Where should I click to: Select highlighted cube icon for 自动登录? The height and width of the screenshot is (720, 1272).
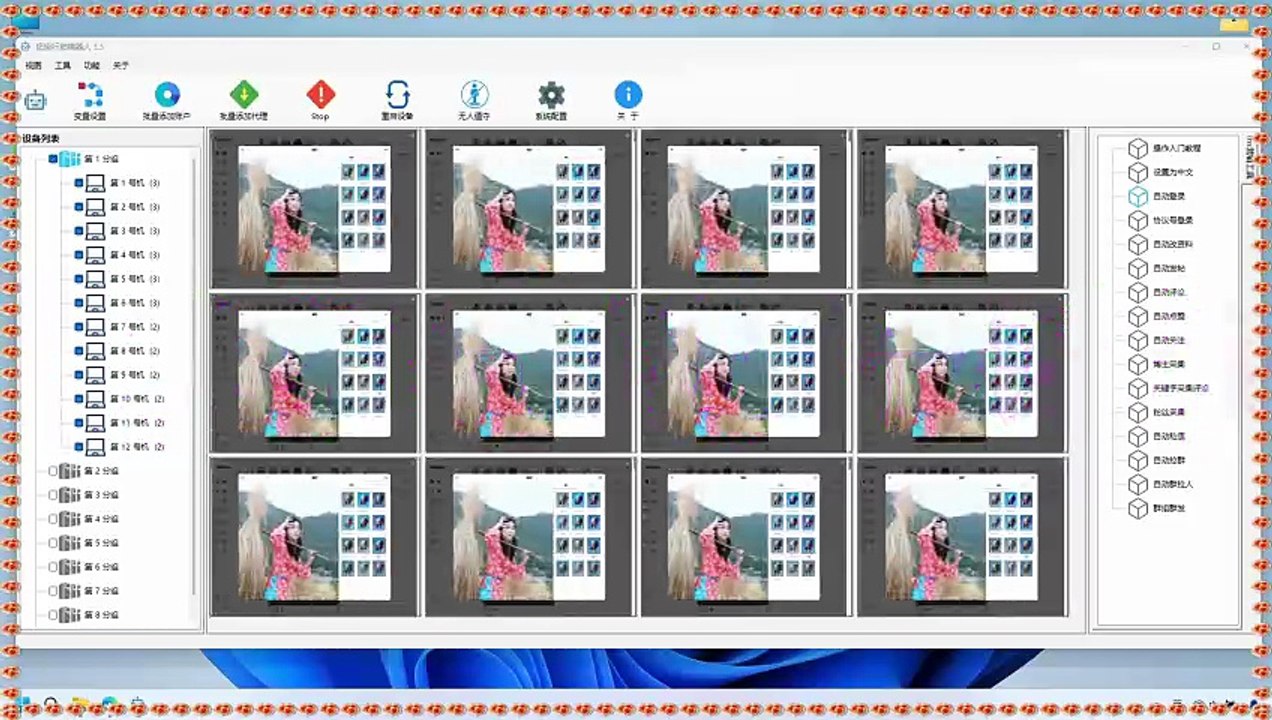1138,196
